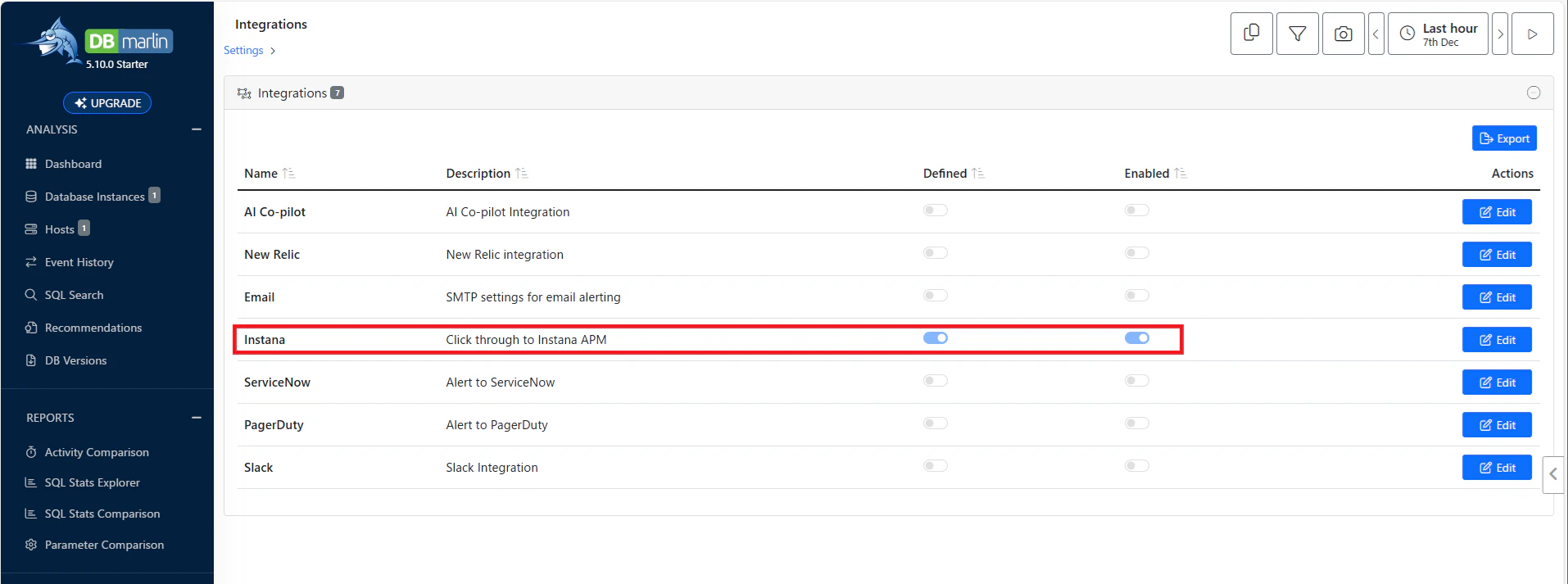Open Activity Comparison report

97,452
